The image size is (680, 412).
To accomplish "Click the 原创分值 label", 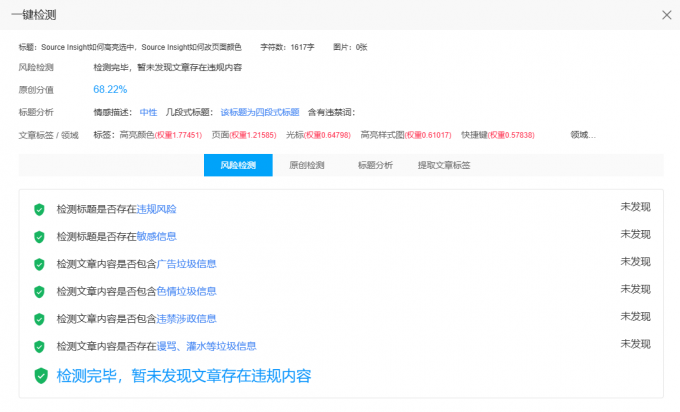I will coord(36,90).
